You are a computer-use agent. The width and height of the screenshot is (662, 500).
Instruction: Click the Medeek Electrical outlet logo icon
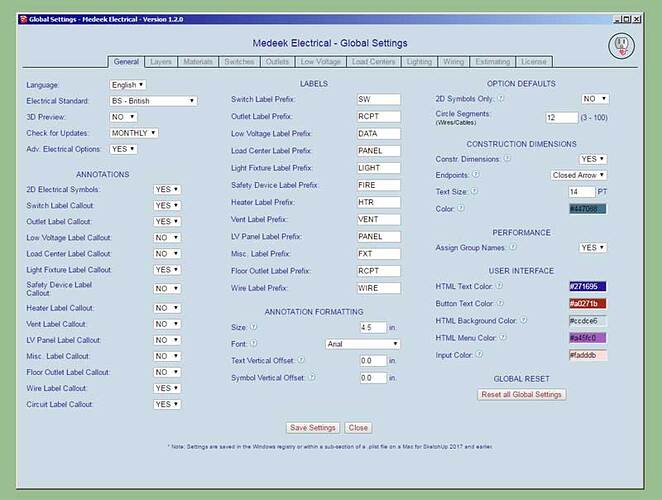click(621, 46)
